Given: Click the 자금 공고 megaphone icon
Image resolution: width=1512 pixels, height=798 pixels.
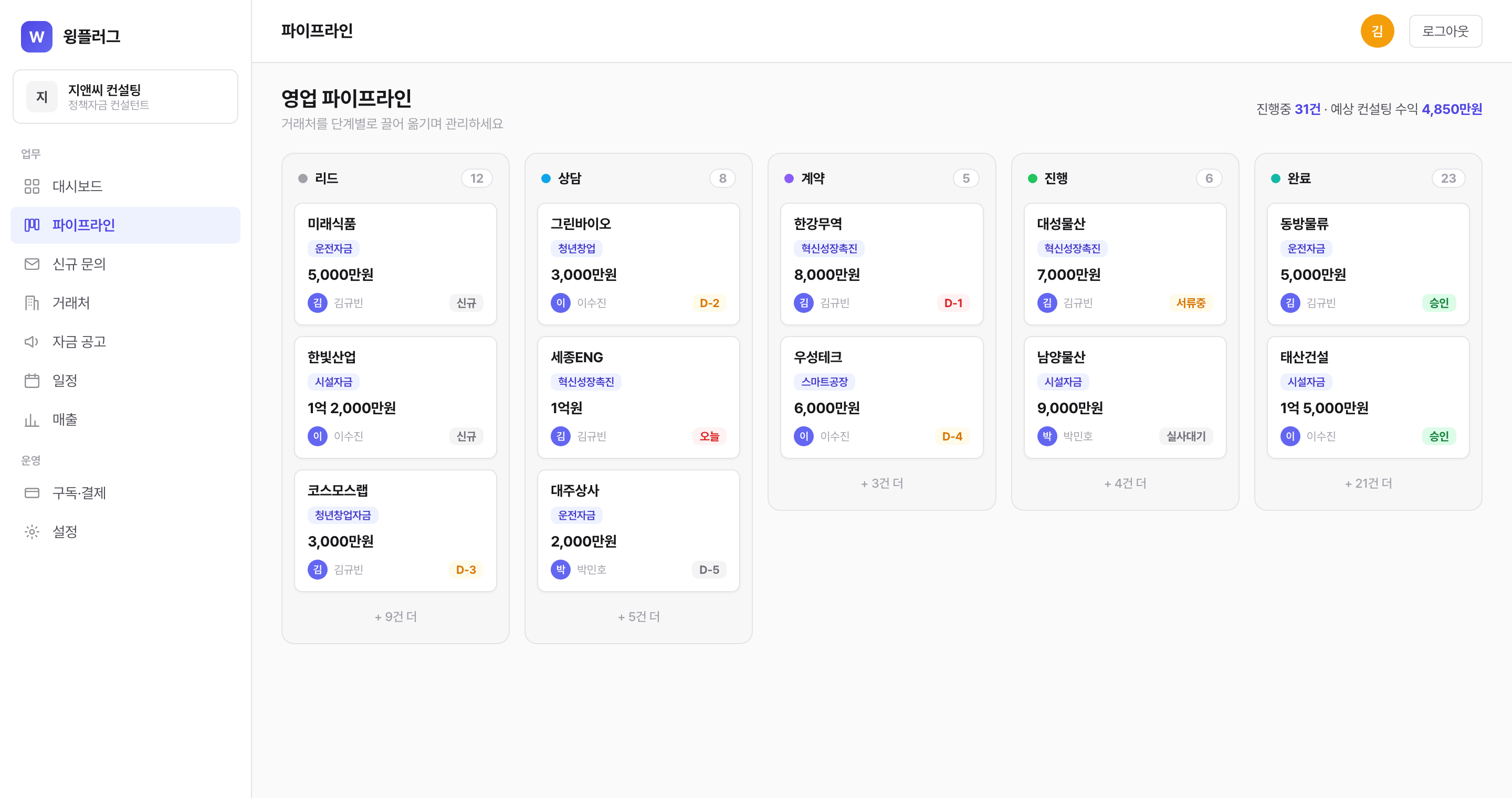Looking at the screenshot, I should (31, 341).
